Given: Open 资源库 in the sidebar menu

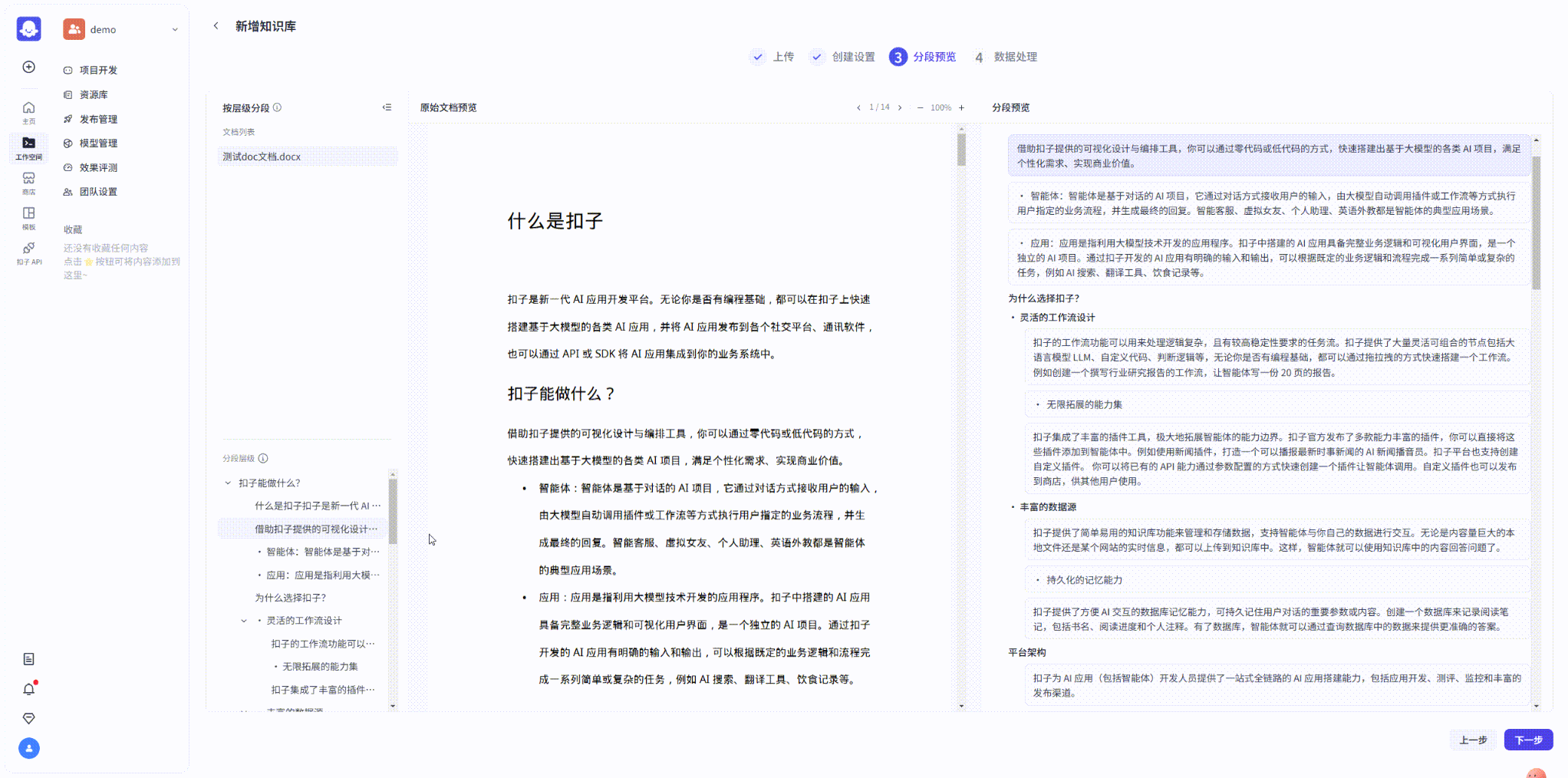Looking at the screenshot, I should click(94, 94).
